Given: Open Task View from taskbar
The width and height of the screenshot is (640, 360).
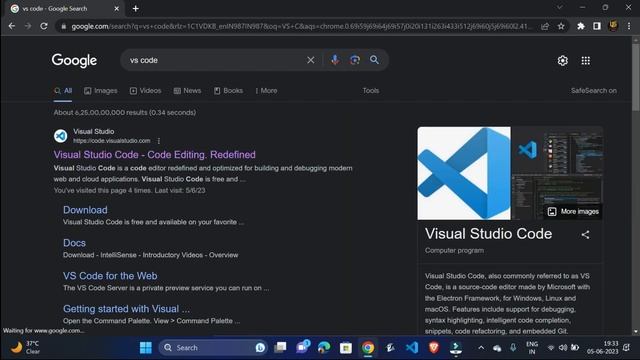Looking at the screenshot, I should [x=280, y=348].
